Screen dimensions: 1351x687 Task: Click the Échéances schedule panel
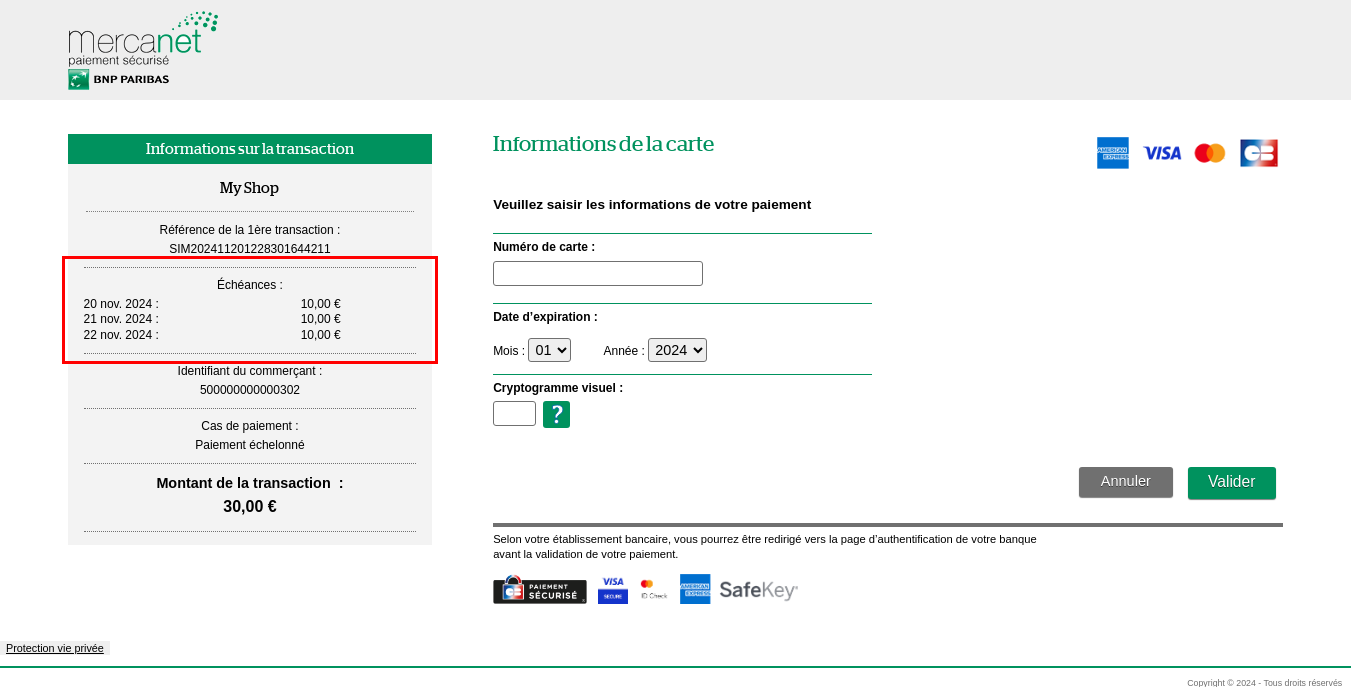(250, 310)
